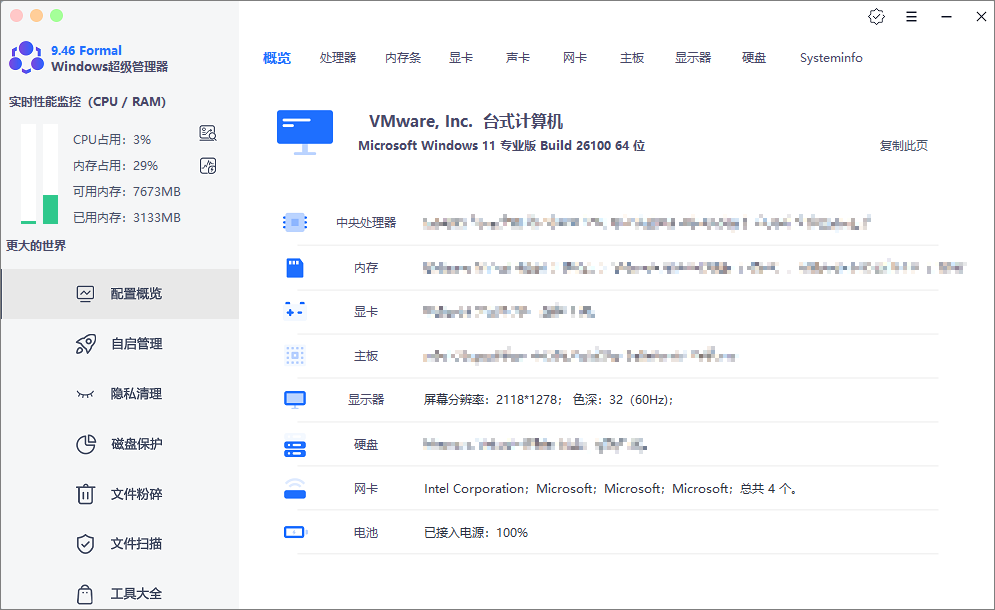
Task: Open the hamburger menu in title bar
Action: click(x=911, y=17)
